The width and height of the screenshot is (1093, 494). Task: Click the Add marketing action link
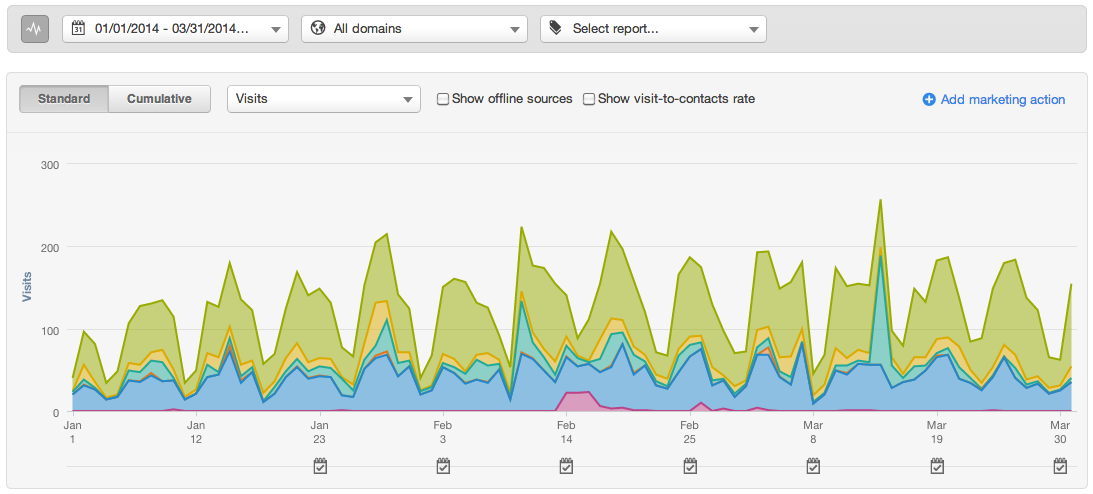pos(1002,100)
